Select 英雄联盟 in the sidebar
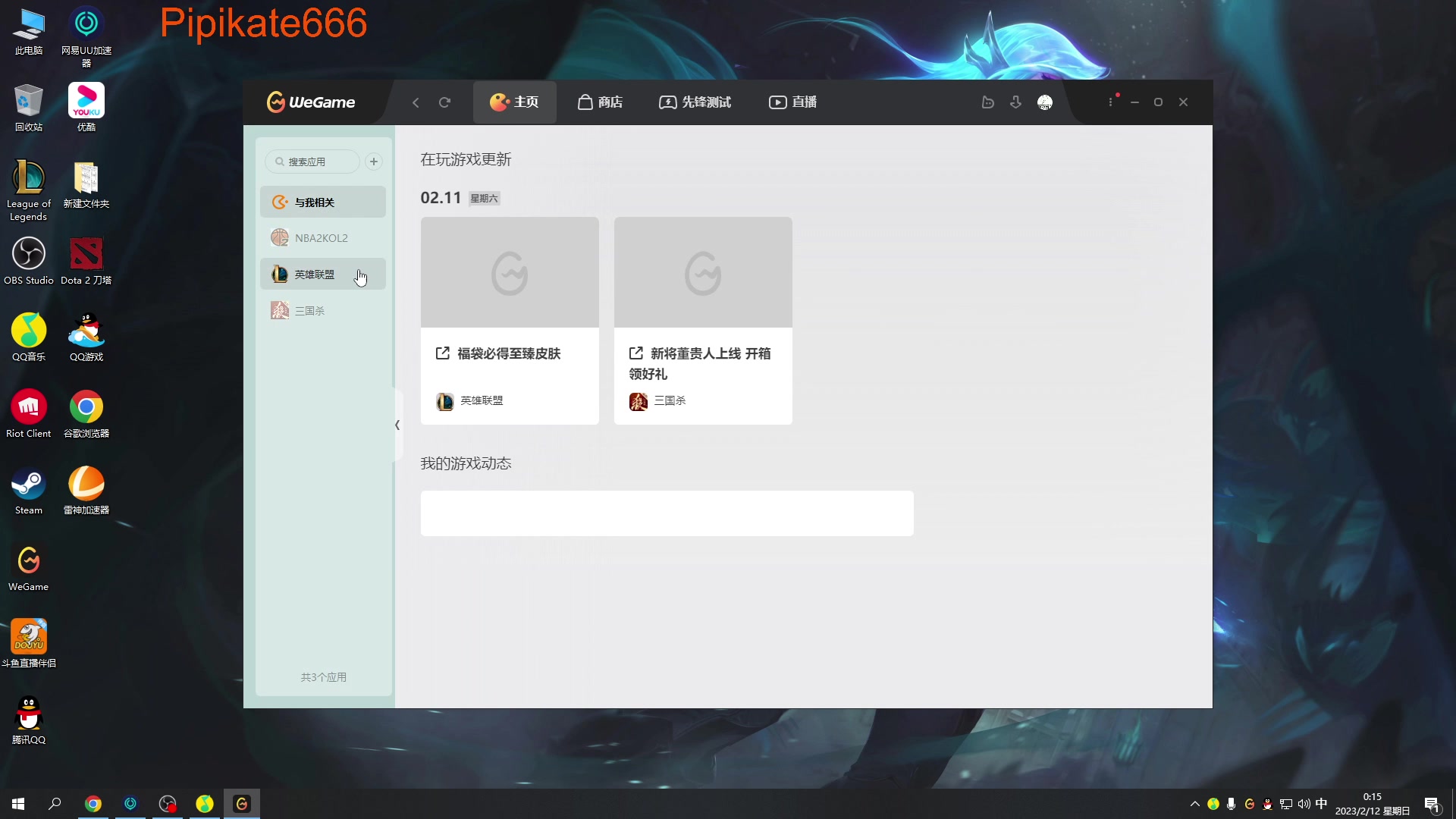The height and width of the screenshot is (819, 1456). (323, 275)
